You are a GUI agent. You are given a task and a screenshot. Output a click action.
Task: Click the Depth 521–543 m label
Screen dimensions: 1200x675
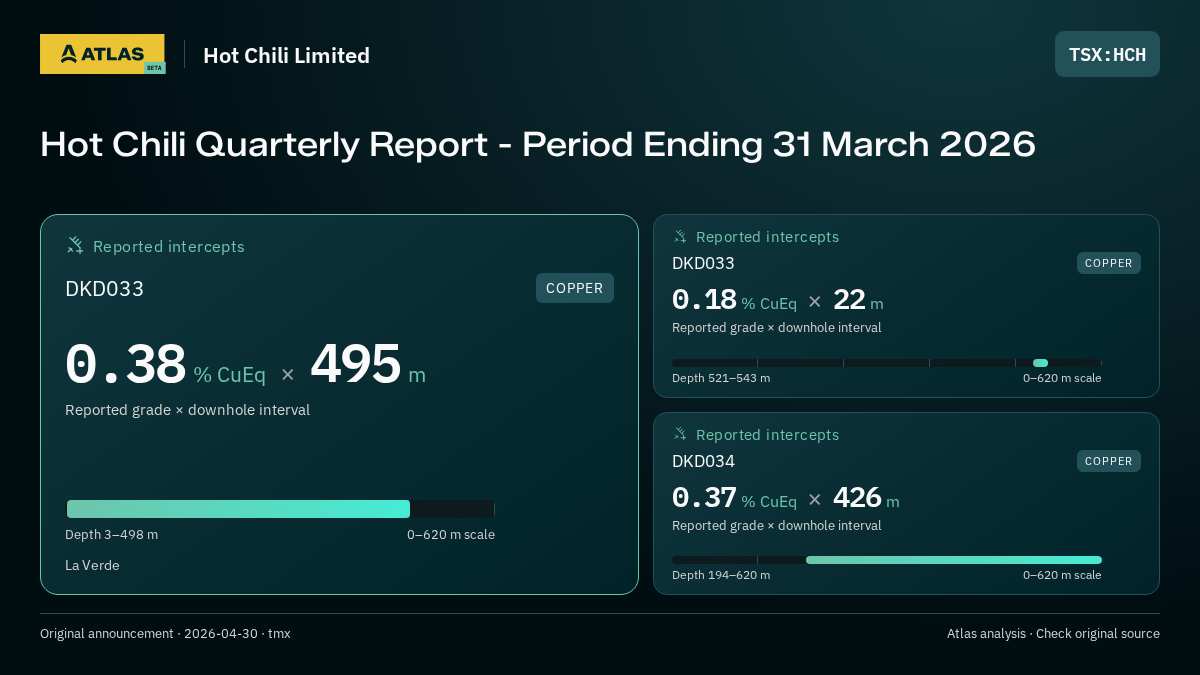721,378
